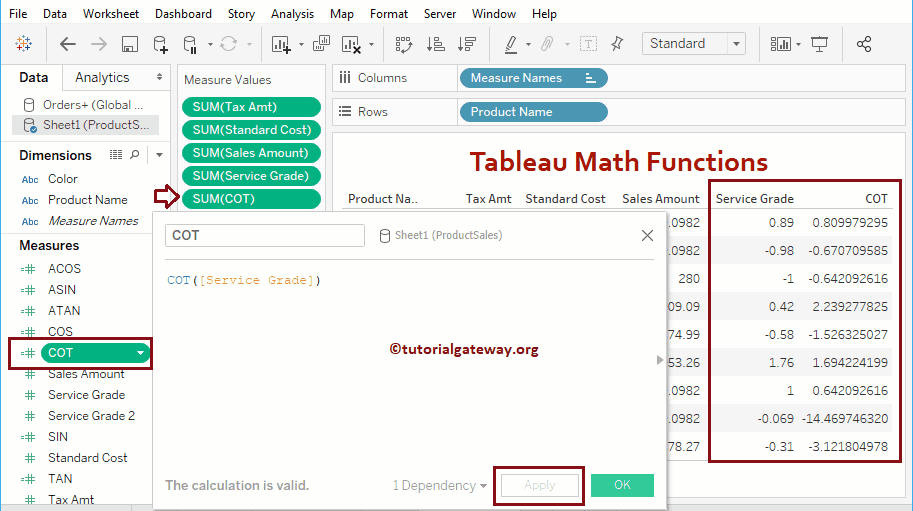Screen dimensions: 913x511
Task: Open the Map menu
Action: coord(342,13)
